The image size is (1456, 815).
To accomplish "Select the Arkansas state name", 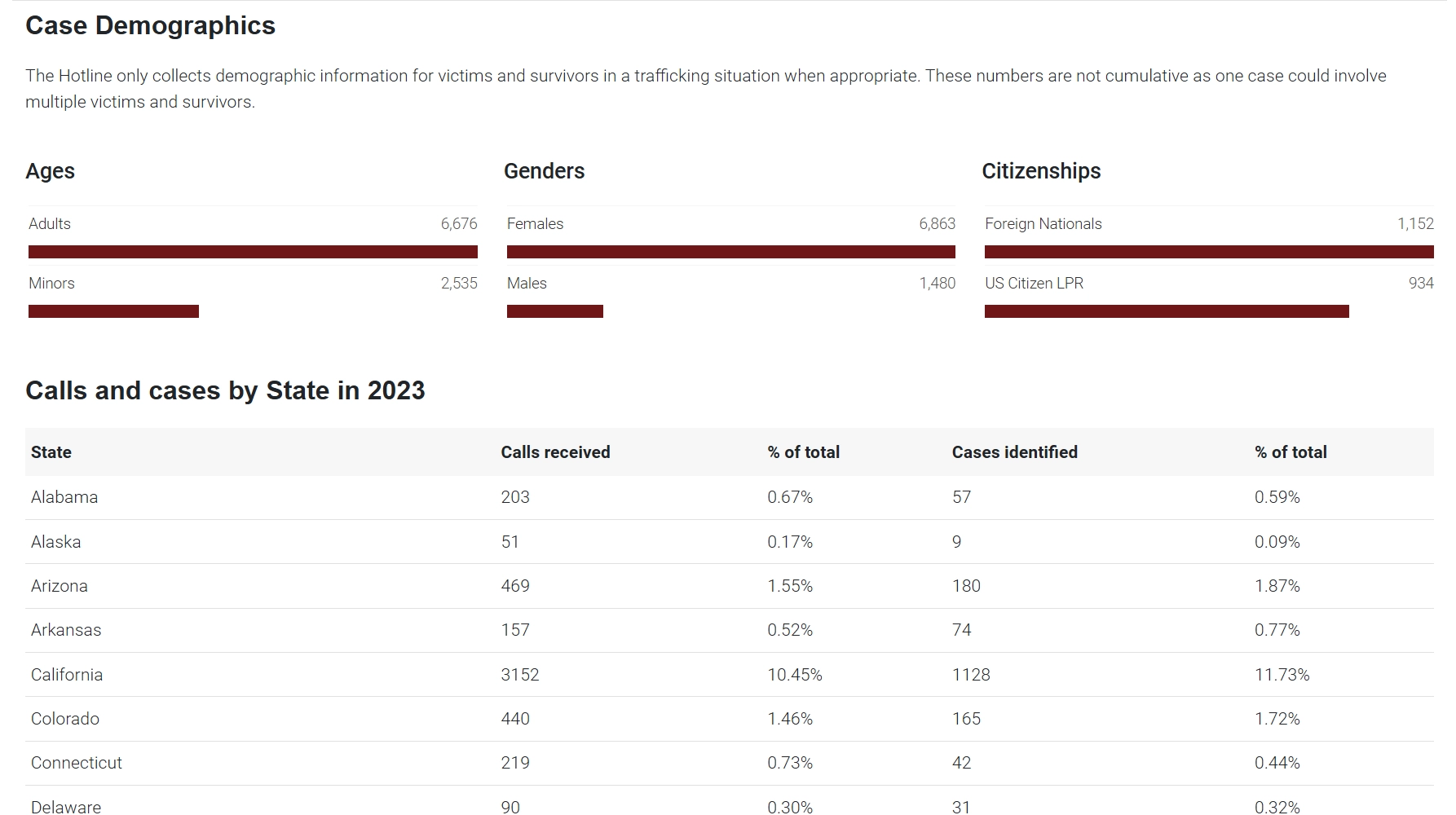I will pyautogui.click(x=66, y=630).
